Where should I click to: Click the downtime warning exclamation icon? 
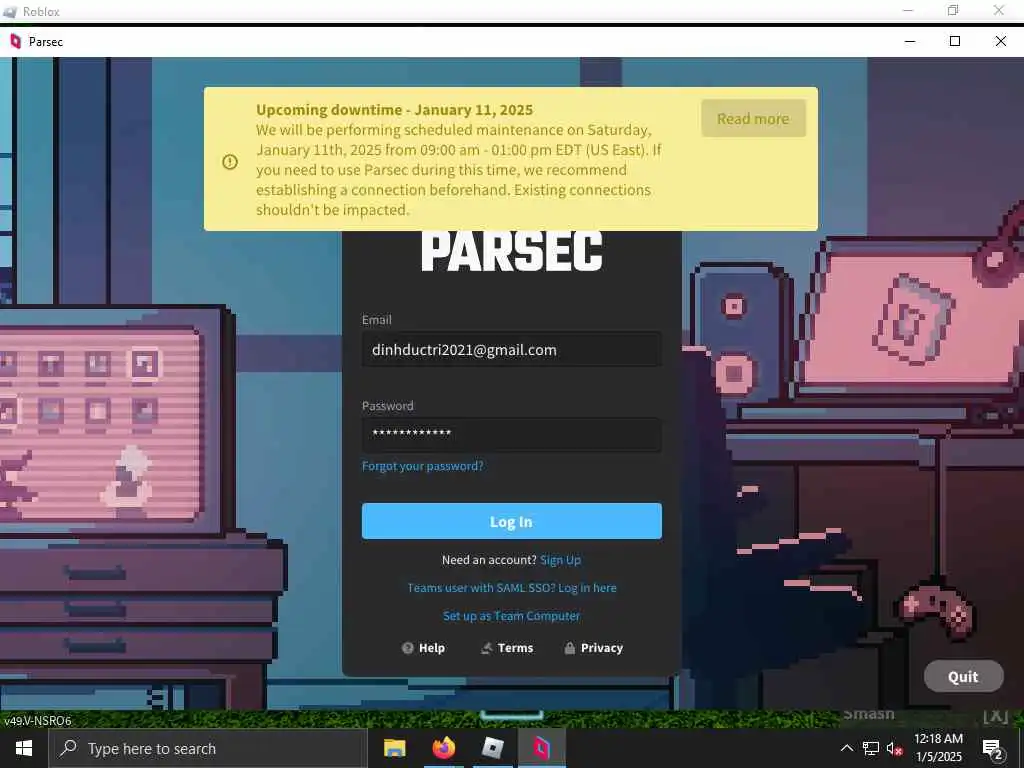230,162
